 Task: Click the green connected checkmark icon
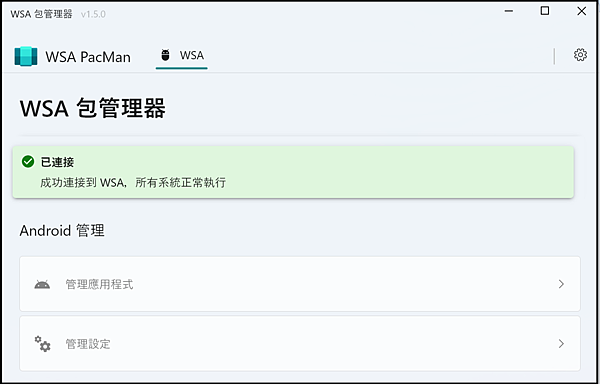click(28, 162)
